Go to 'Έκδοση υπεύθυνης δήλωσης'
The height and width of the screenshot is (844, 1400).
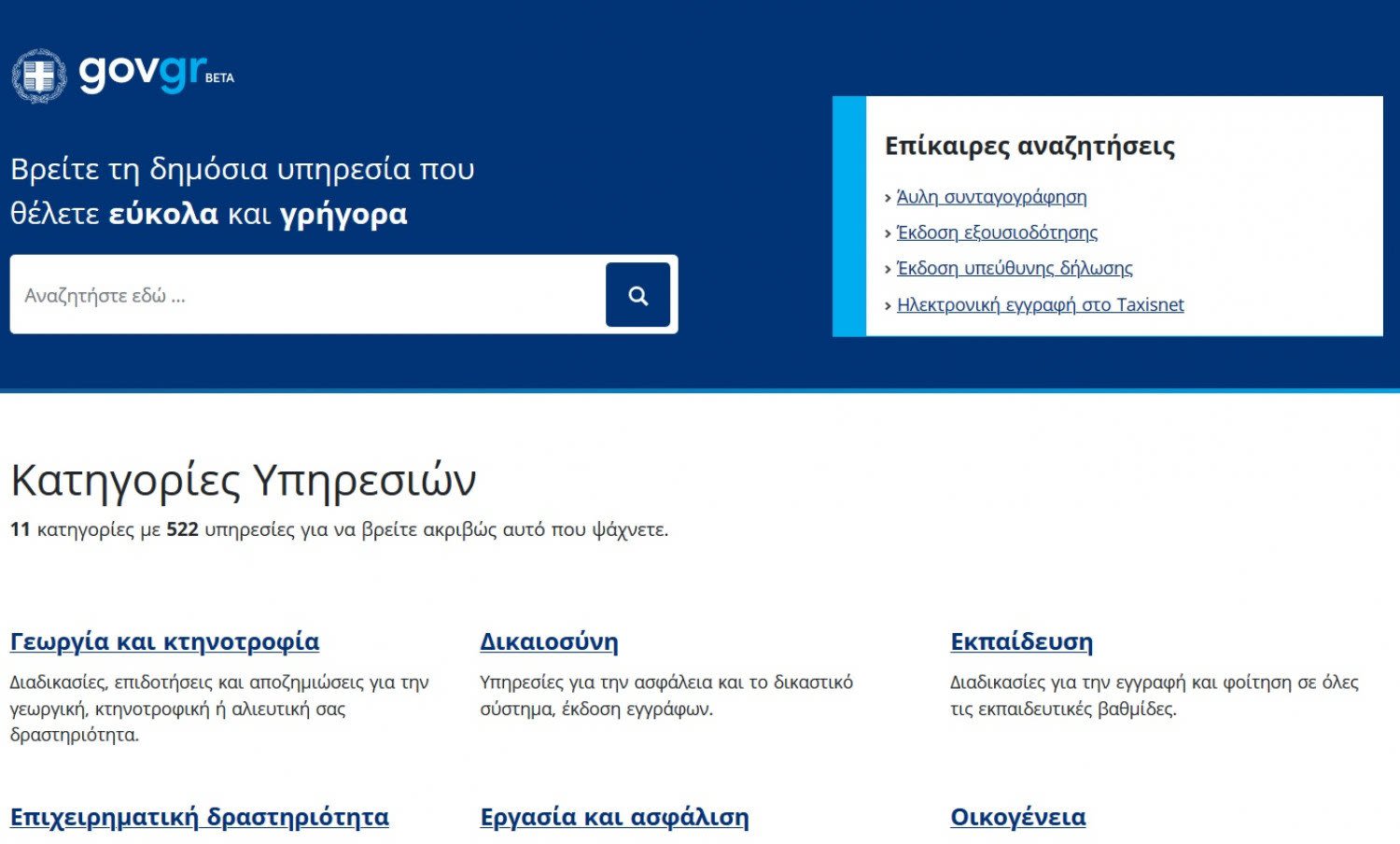[x=1015, y=269]
